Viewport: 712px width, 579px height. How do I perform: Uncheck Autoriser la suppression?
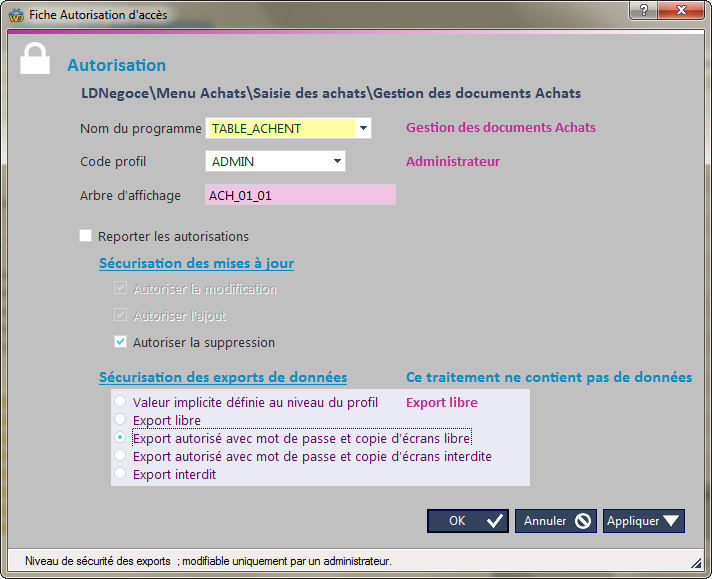tap(121, 342)
